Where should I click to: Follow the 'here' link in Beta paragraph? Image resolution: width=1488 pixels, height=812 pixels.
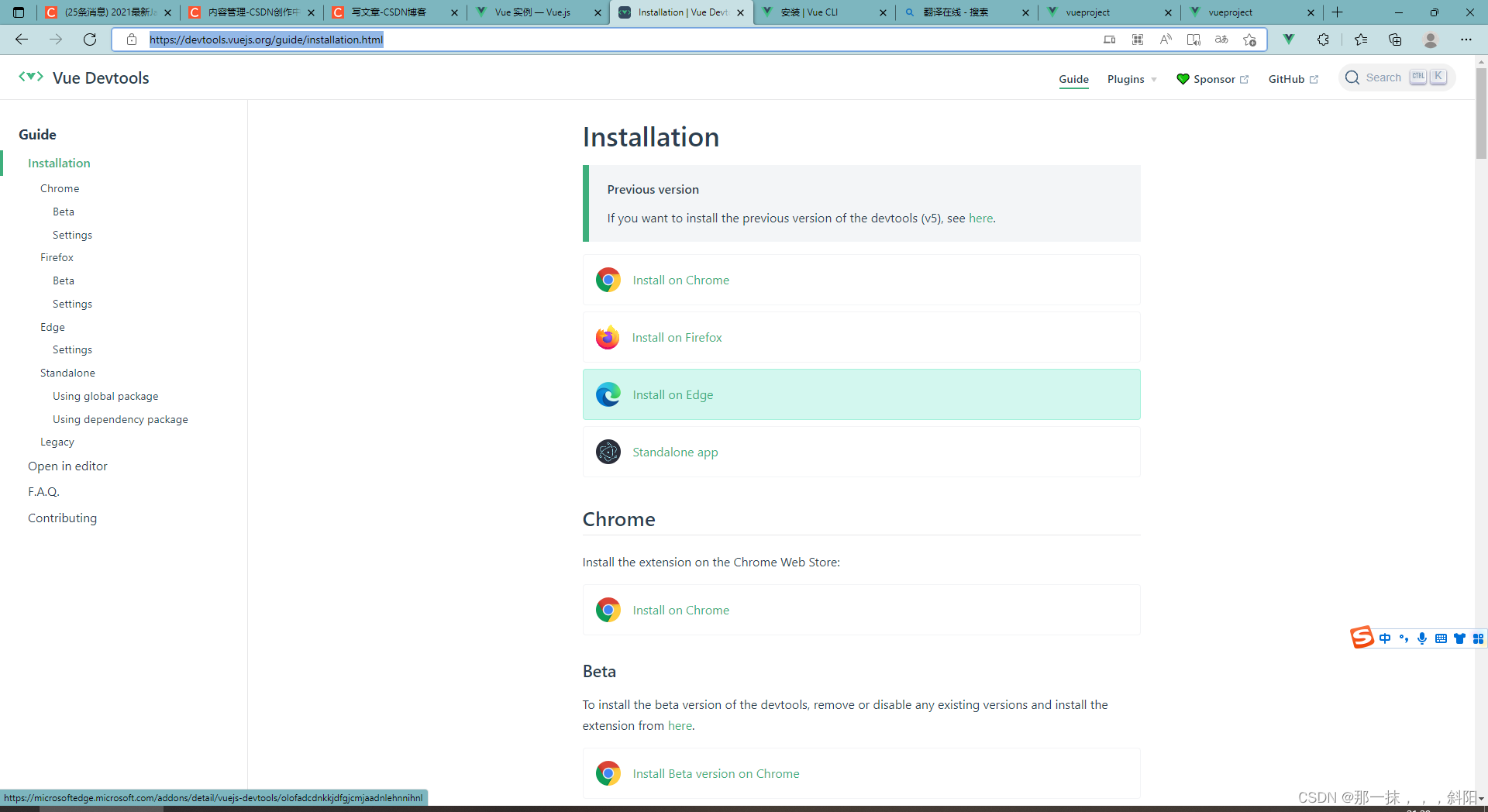pyautogui.click(x=680, y=726)
